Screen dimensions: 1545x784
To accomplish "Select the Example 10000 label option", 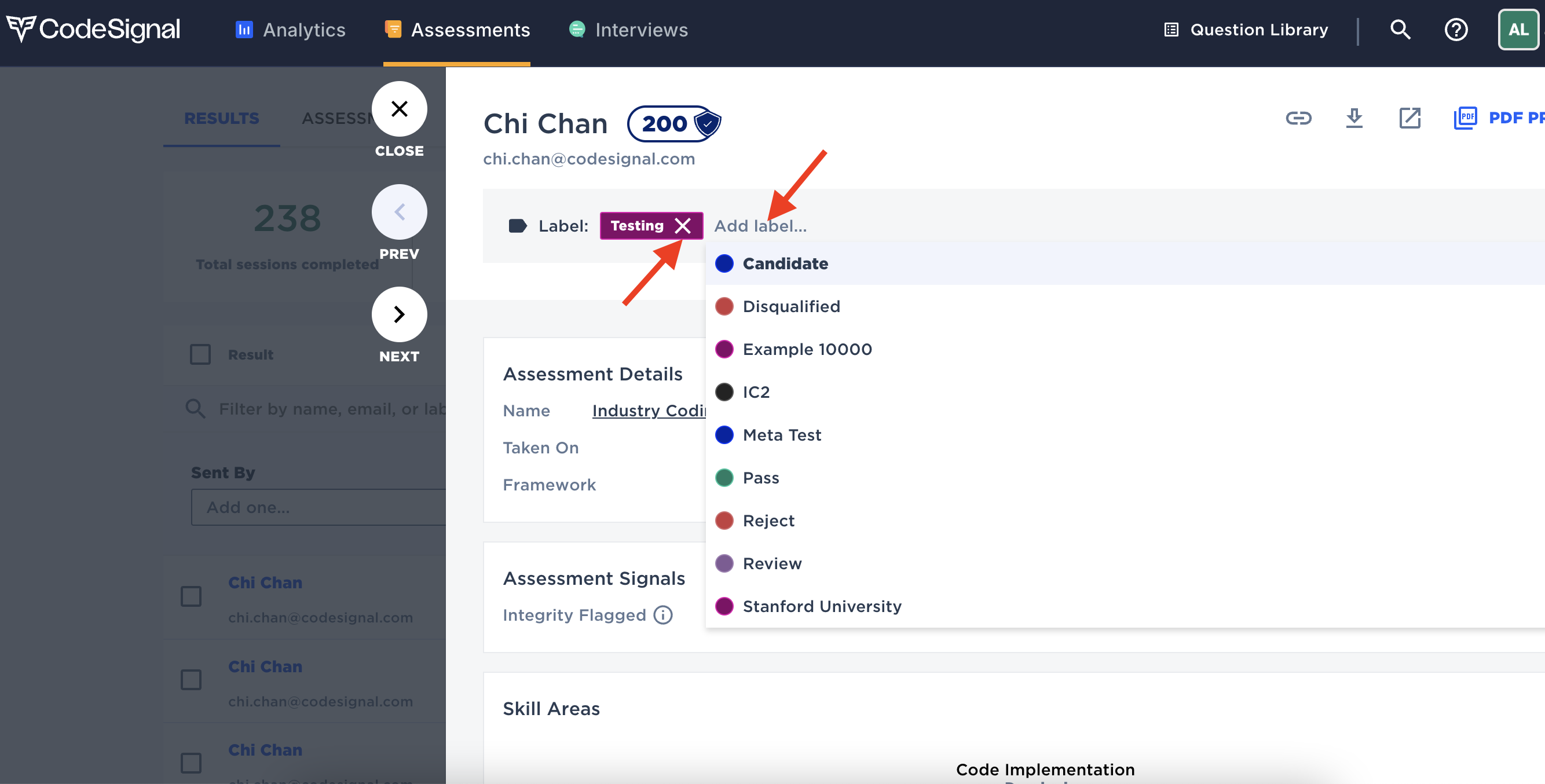I will (1125, 349).
